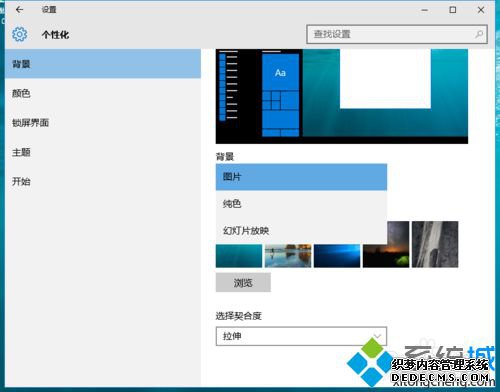Select the beach reflection wallpaper thumbnail
500x392 pixels.
coord(288,256)
